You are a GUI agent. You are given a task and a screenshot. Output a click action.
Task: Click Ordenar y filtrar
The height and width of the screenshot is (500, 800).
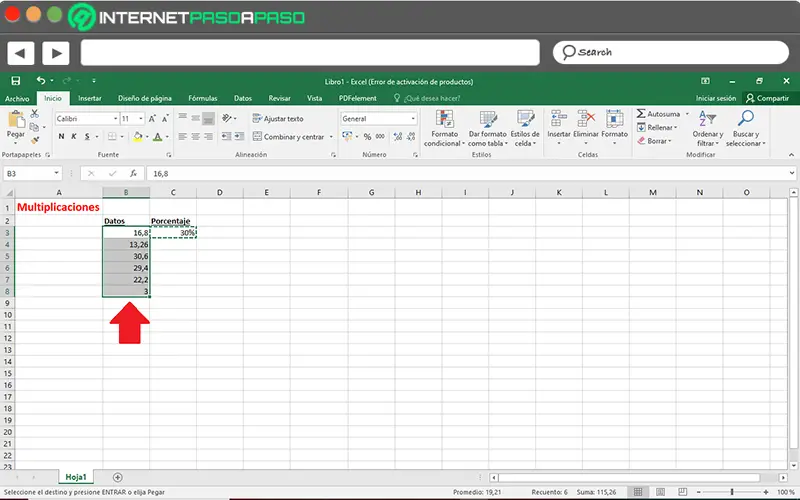coord(708,129)
